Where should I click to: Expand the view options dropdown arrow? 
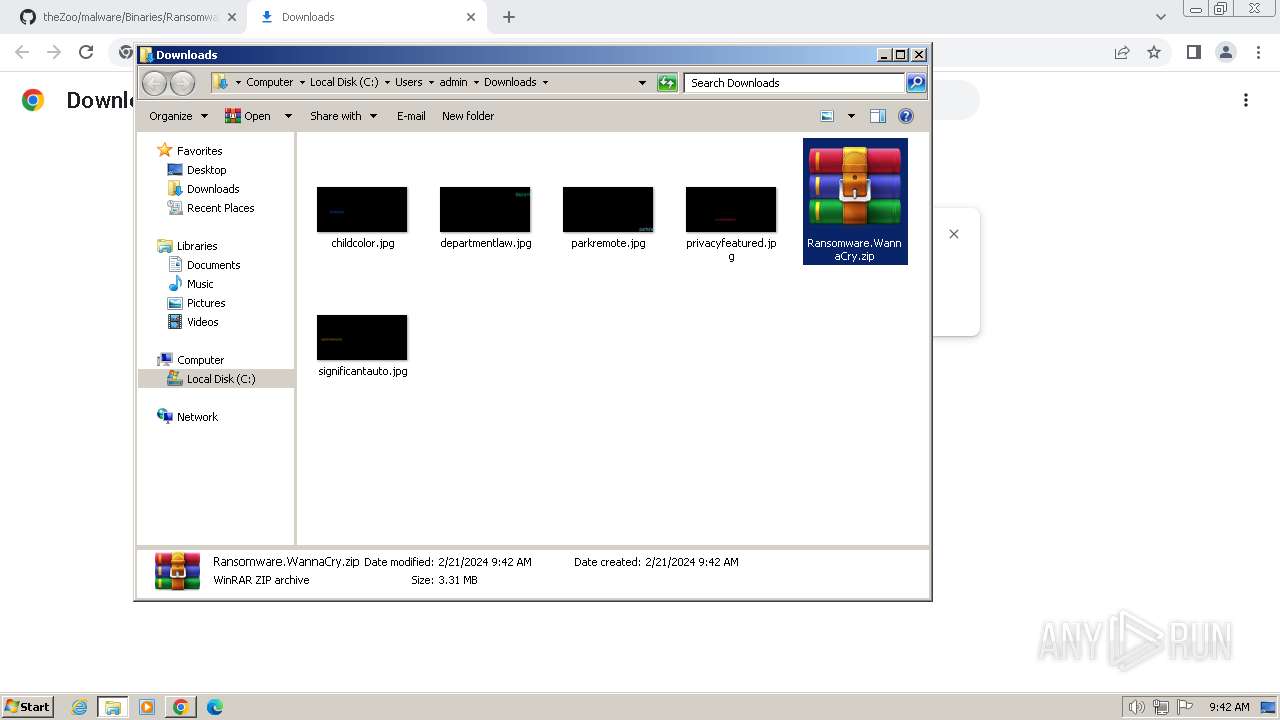[851, 116]
